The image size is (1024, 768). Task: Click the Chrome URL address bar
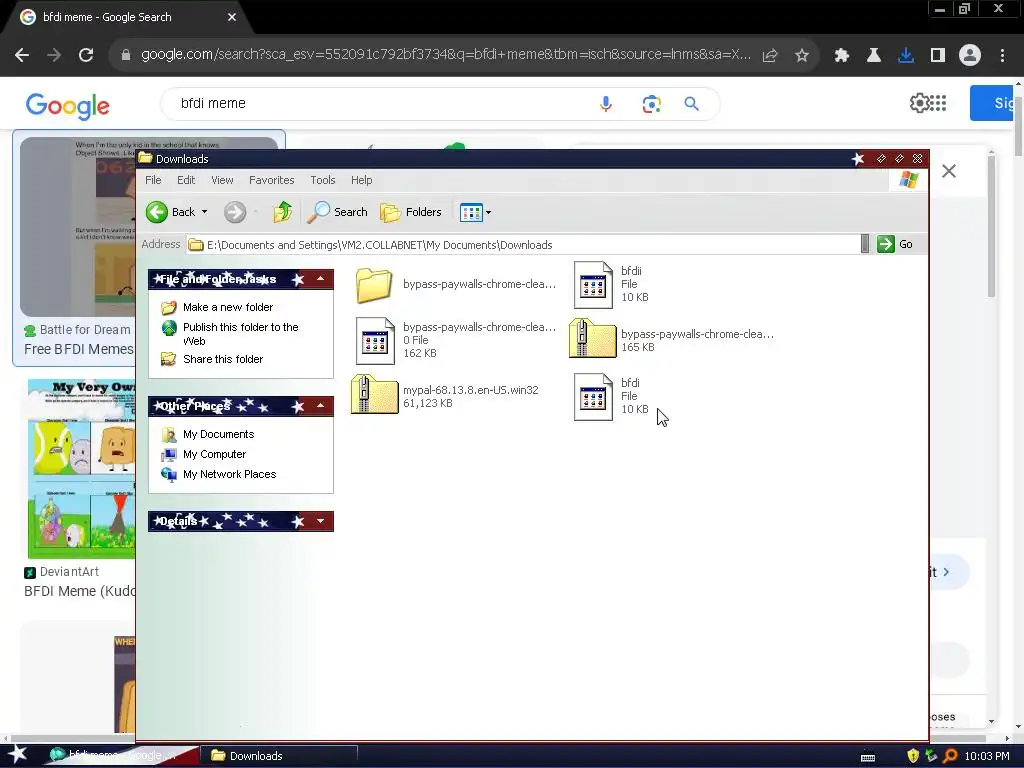click(x=445, y=55)
